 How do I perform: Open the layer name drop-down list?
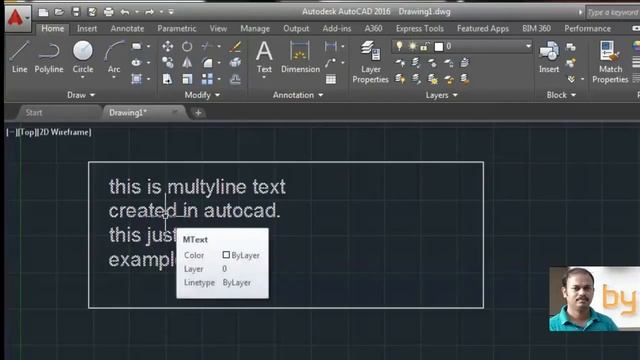coord(528,46)
